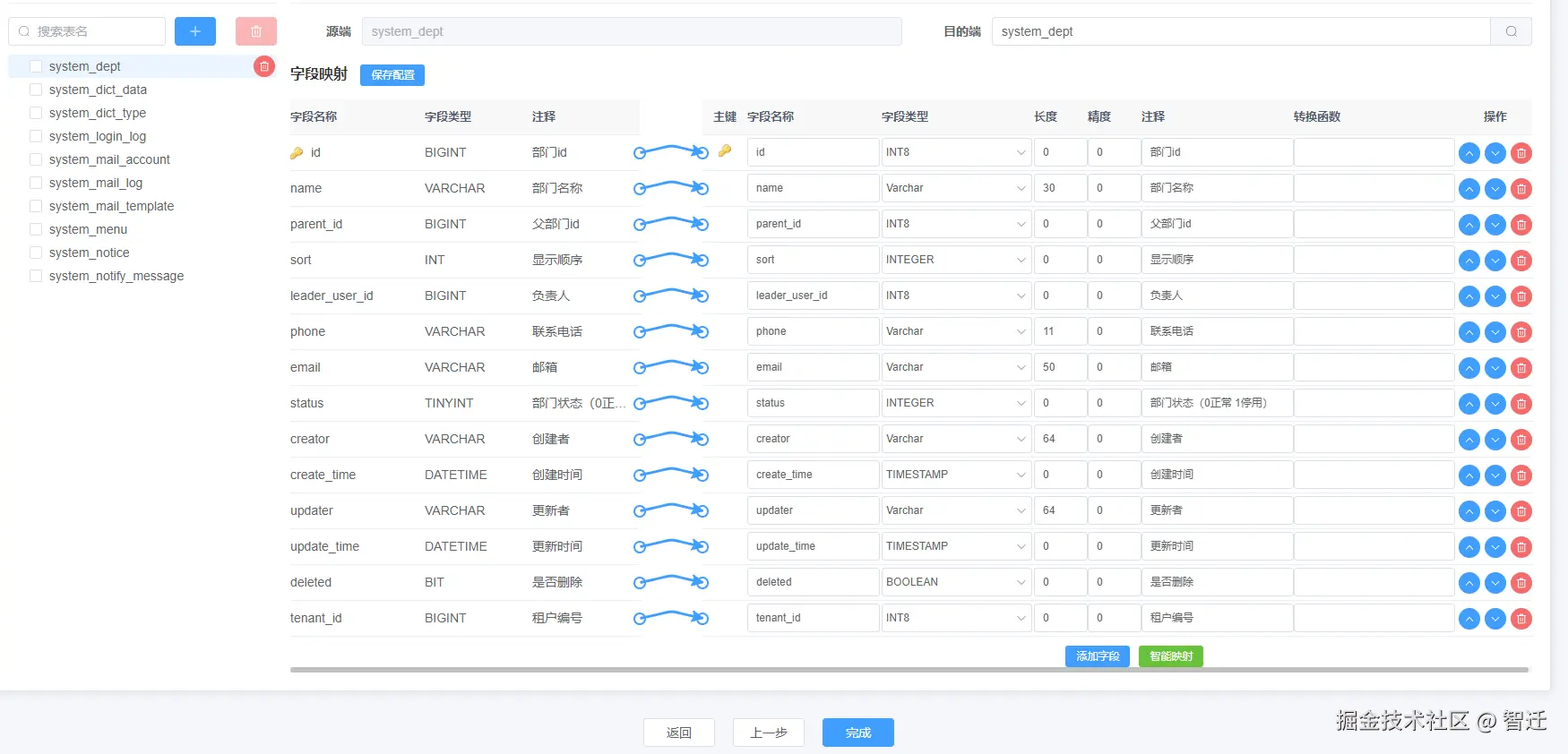Viewport: 1568px width, 754px height.
Task: Click the 上一步 previous step button
Action: [x=769, y=733]
